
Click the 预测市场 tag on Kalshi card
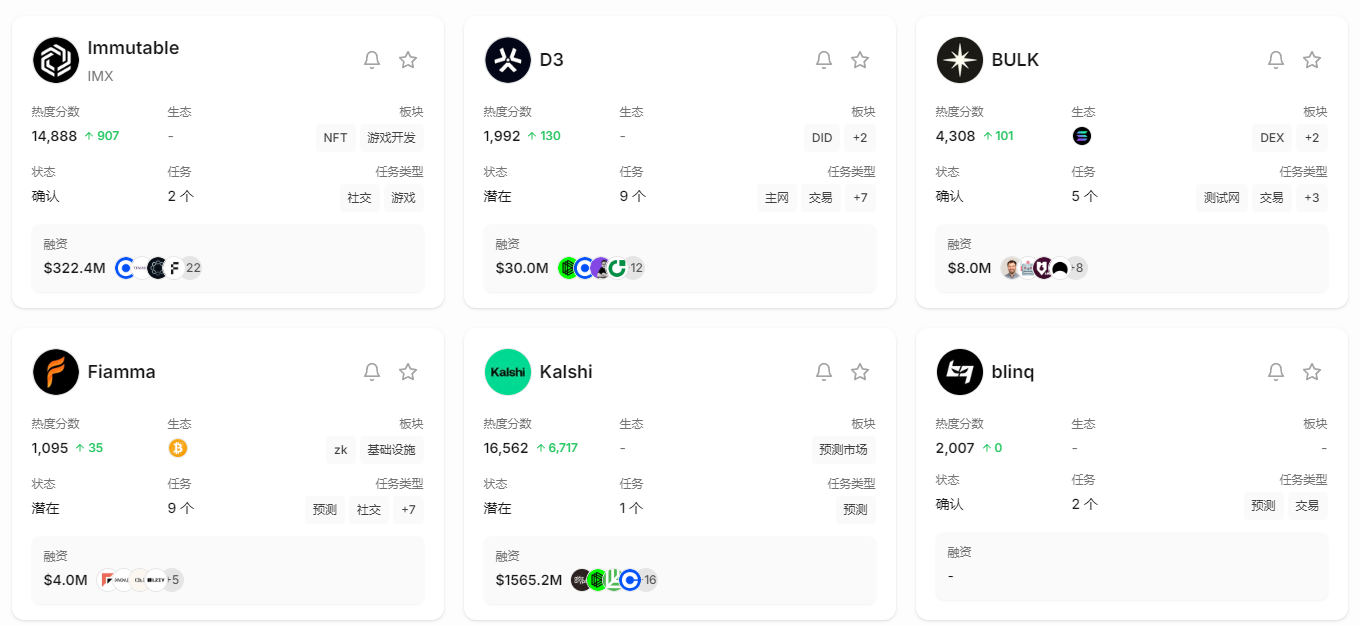click(841, 447)
